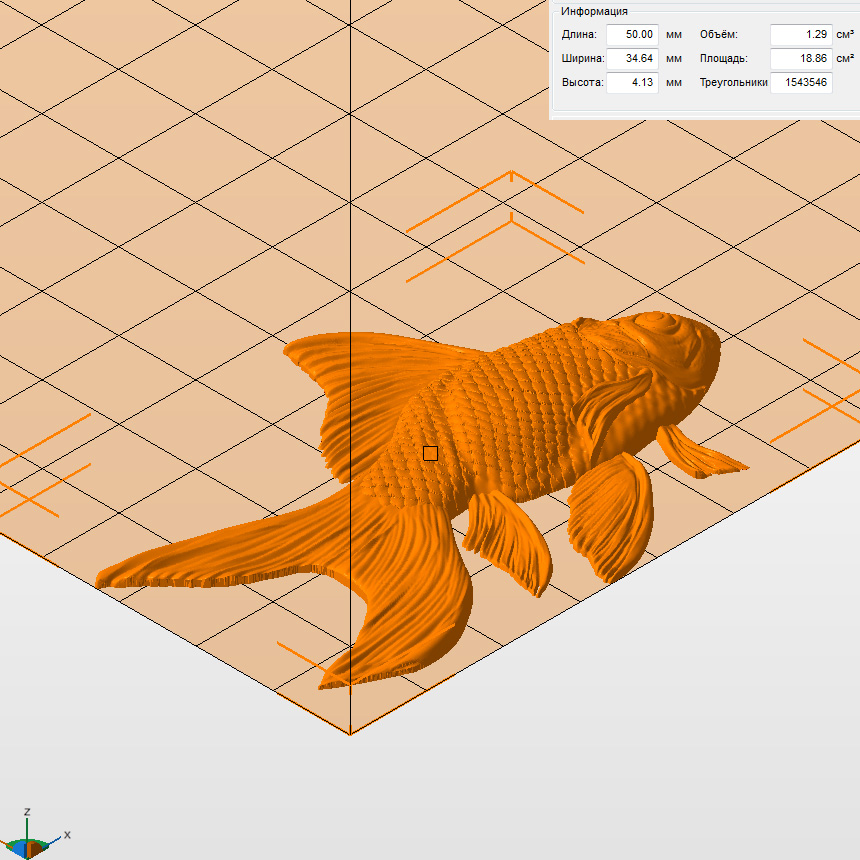860x860 pixels.
Task: Click the Высота input showing 4.13
Action: (632, 82)
